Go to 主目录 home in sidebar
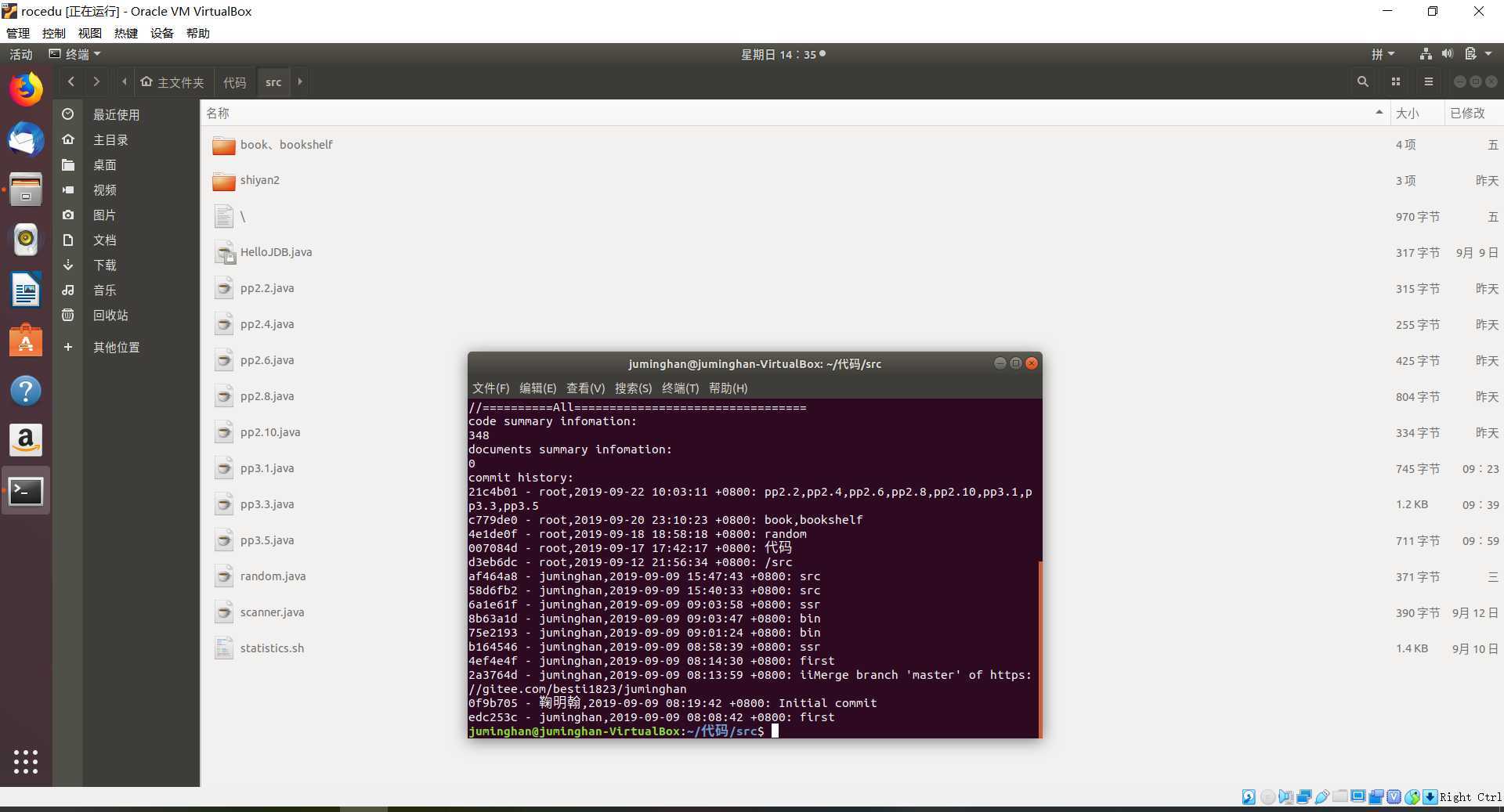Screen dimensions: 1504x812 110,139
